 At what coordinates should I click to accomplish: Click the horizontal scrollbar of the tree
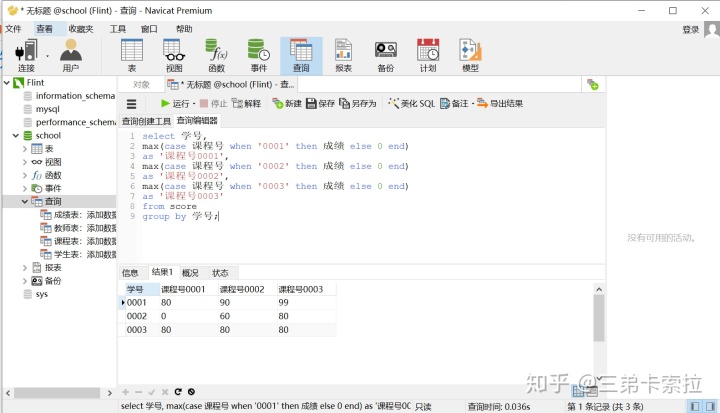point(58,393)
